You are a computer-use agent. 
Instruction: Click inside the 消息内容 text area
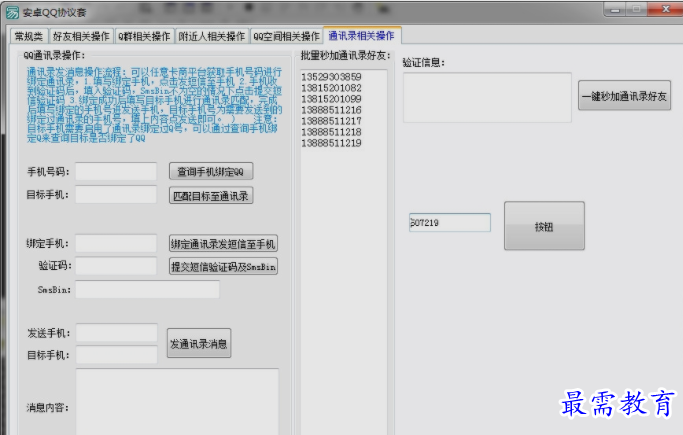point(177,401)
